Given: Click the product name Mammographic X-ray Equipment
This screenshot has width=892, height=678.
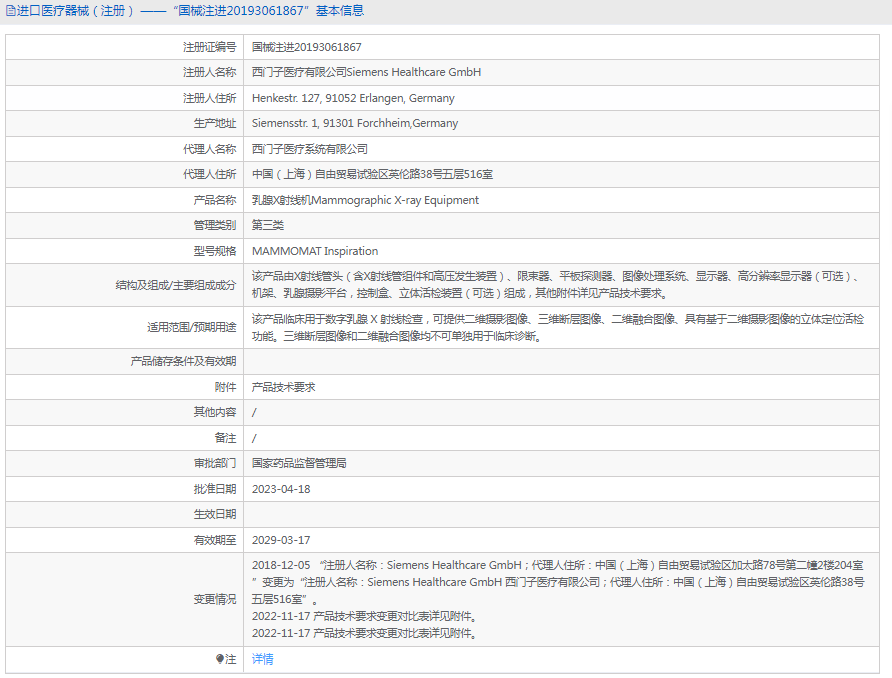Looking at the screenshot, I should [x=365, y=200].
